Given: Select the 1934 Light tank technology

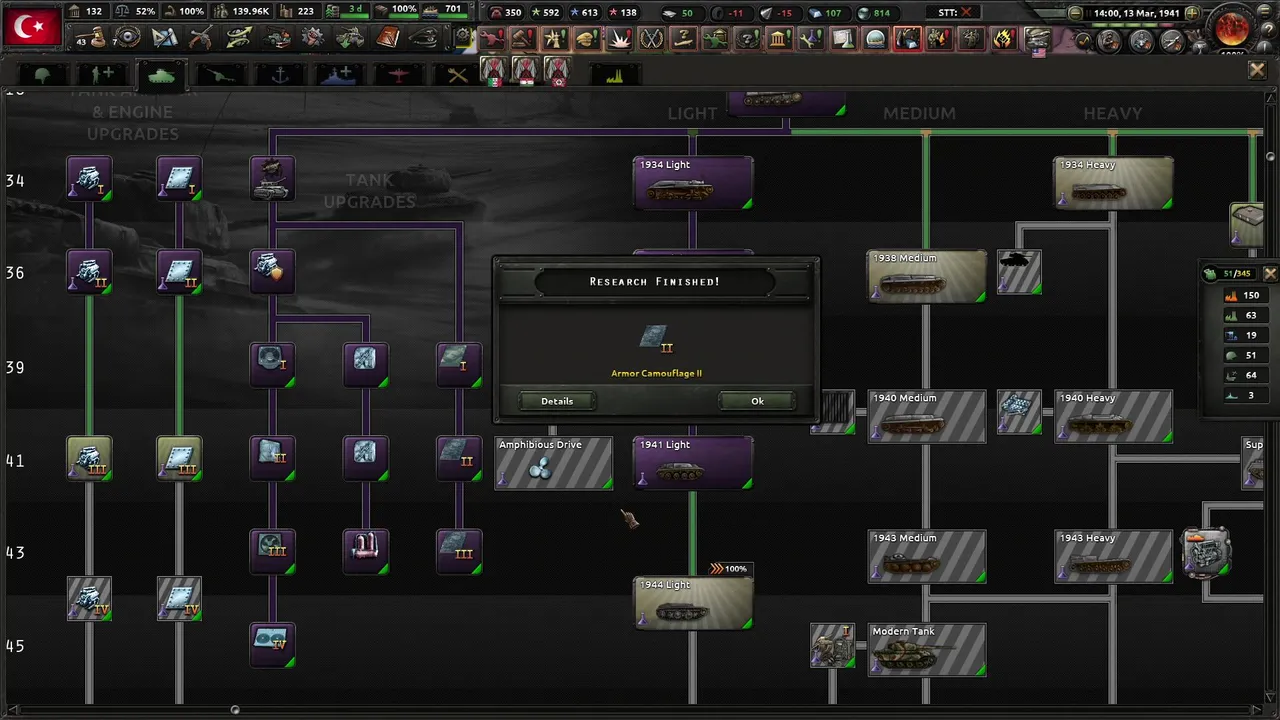Looking at the screenshot, I should point(693,183).
